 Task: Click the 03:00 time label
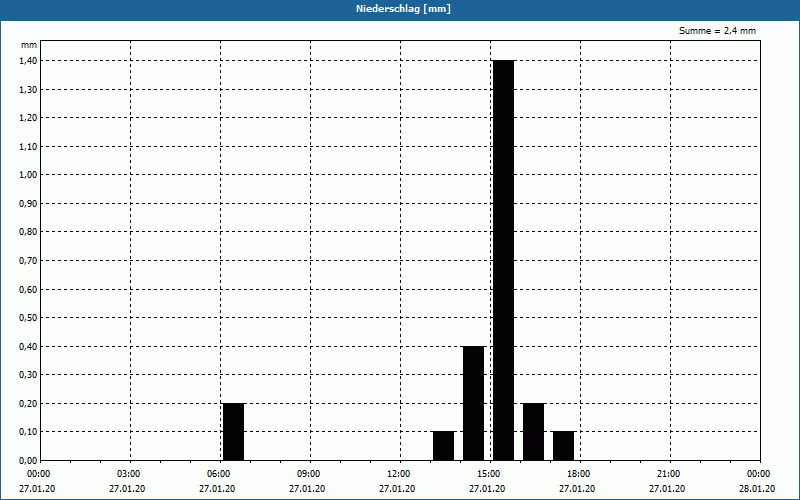coord(130,474)
